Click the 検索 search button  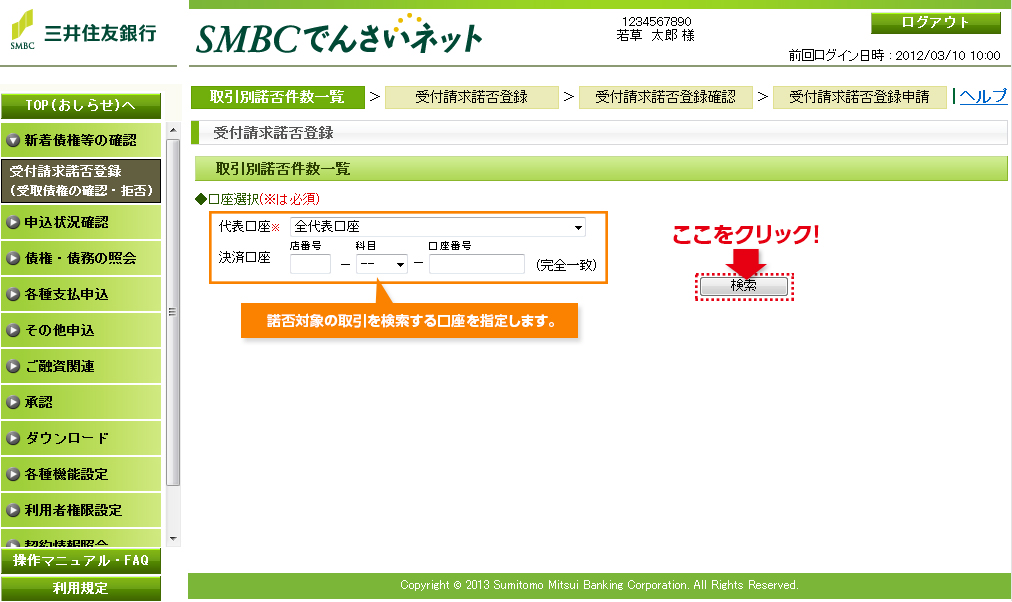click(x=744, y=285)
